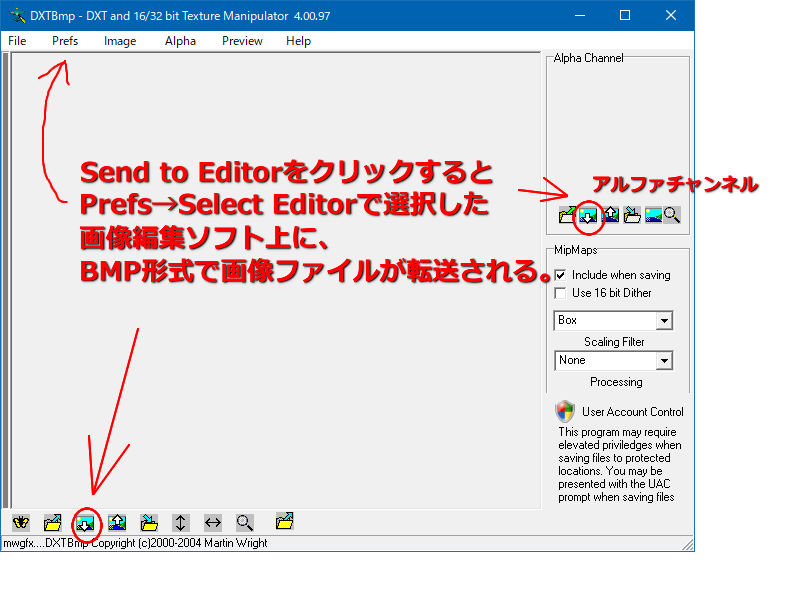
Task: Uncheck Include when saving MipMaps
Action: coord(560,276)
